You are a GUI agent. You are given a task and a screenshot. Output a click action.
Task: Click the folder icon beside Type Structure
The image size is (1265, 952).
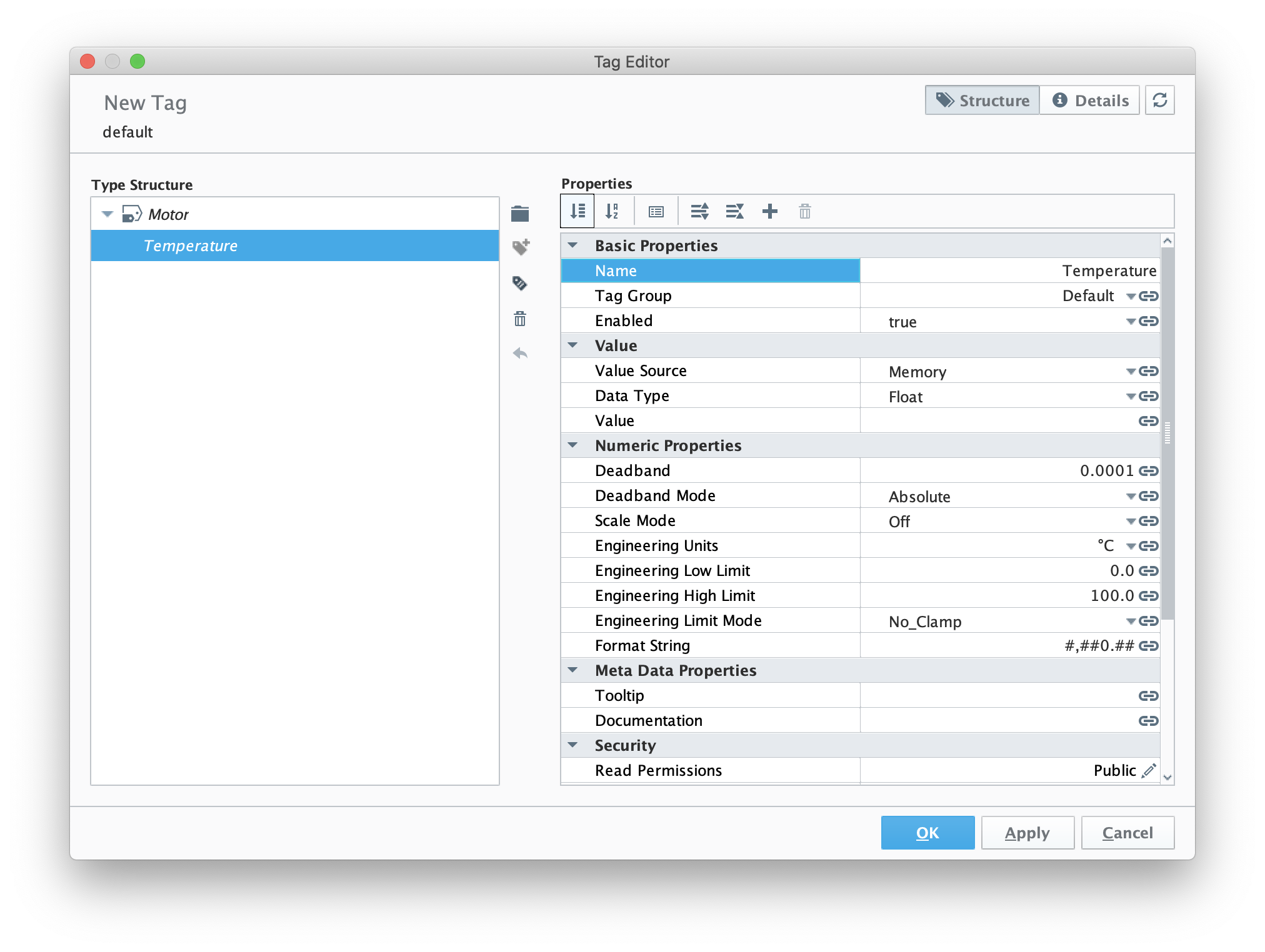(x=520, y=214)
